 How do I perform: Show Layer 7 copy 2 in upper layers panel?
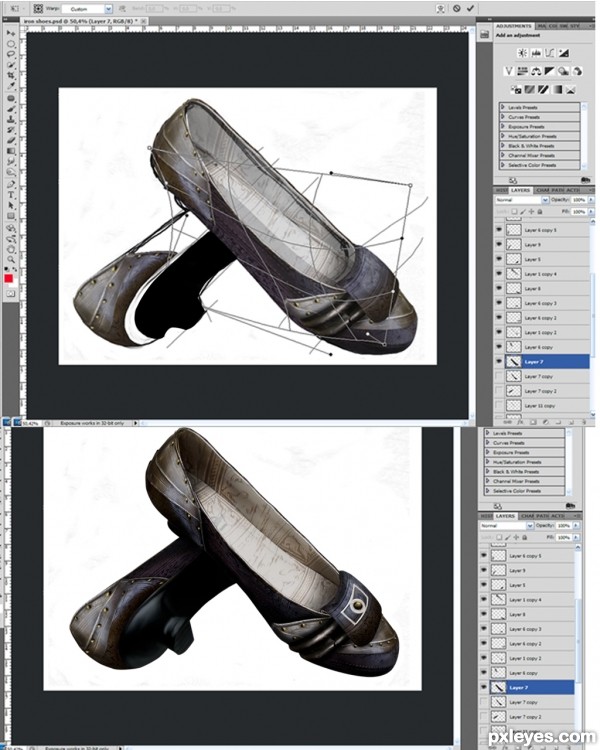499,391
